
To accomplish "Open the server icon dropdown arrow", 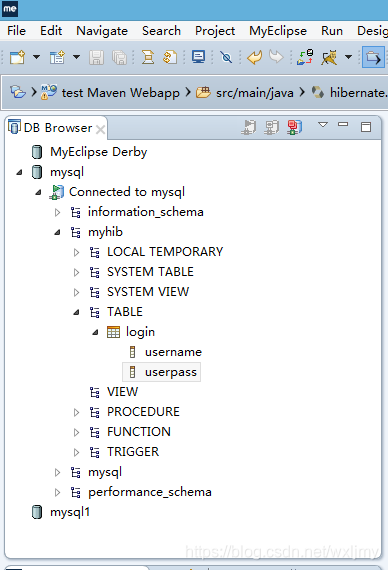I will tap(348, 57).
